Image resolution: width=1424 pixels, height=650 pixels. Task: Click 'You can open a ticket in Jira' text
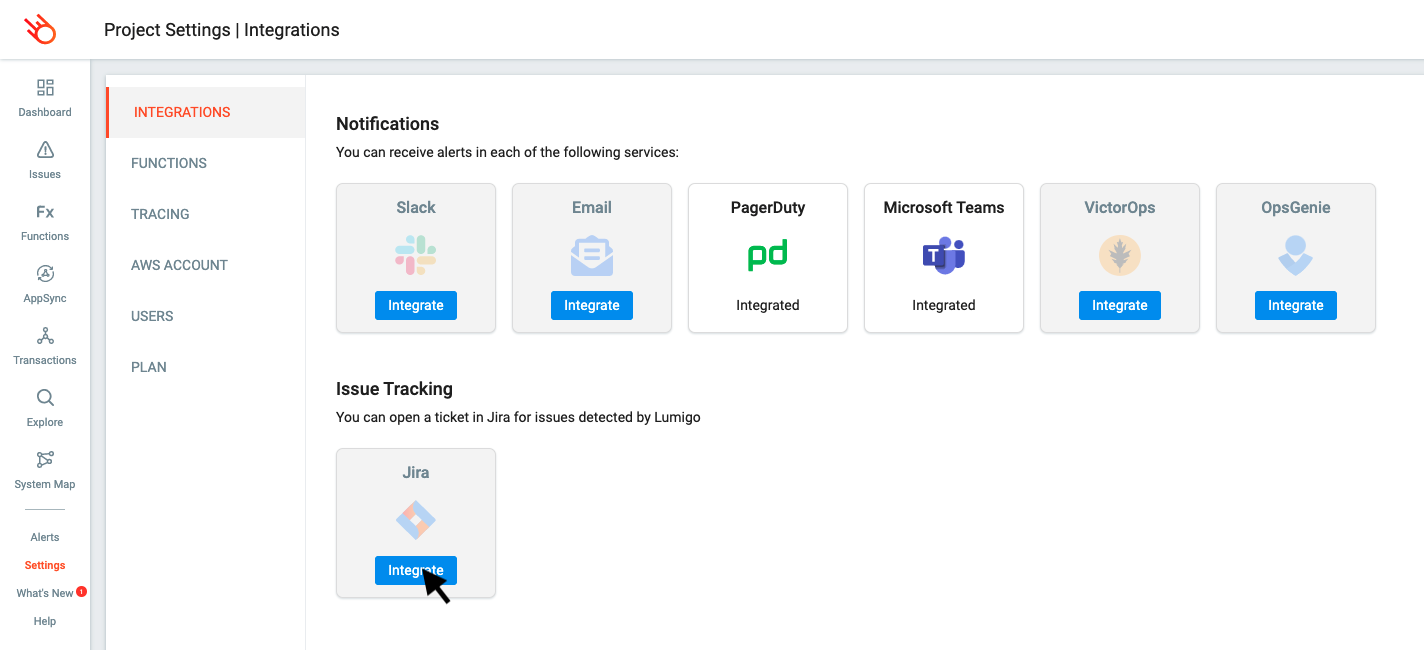(x=518, y=417)
